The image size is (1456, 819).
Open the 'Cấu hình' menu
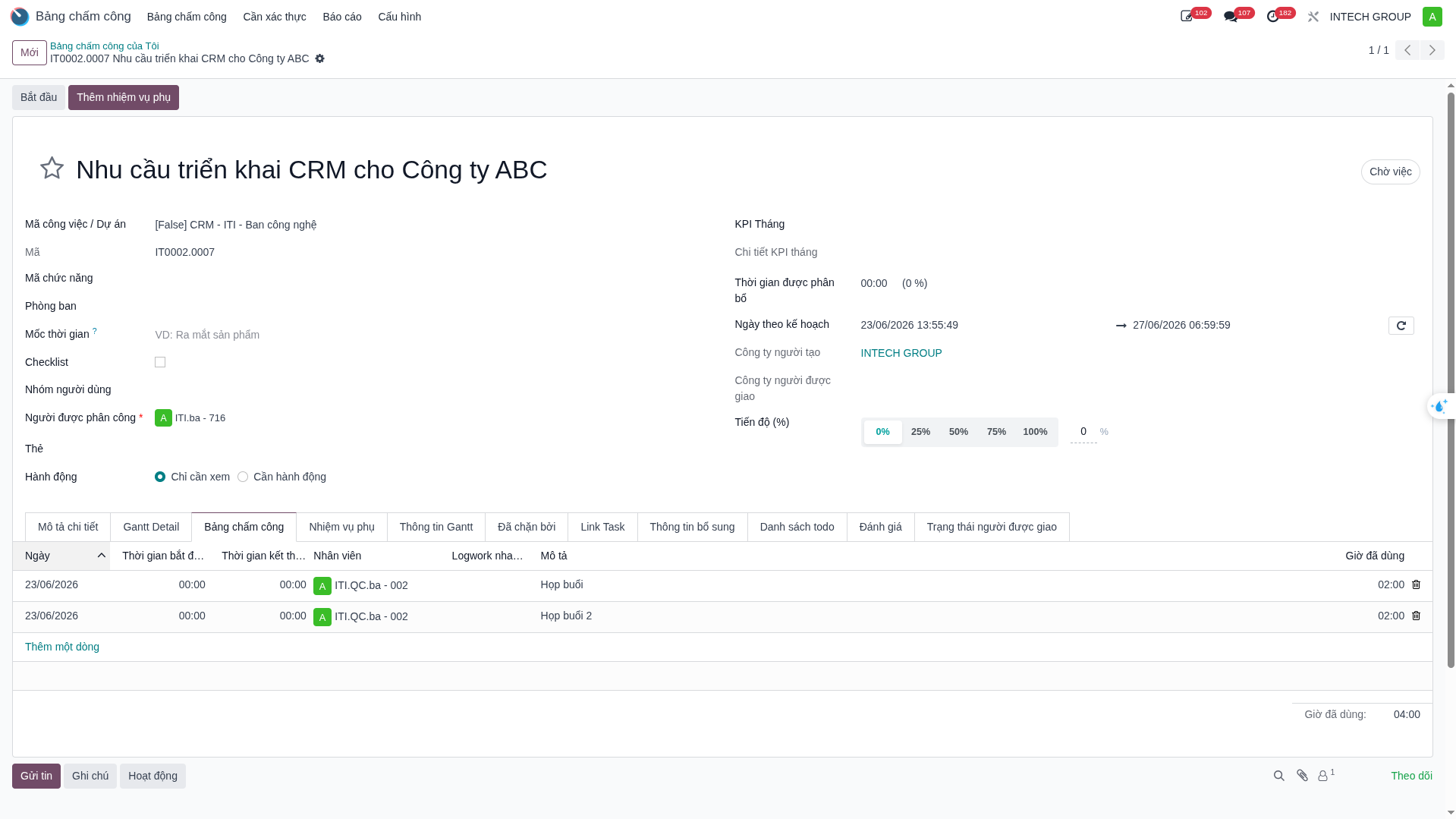pos(400,17)
